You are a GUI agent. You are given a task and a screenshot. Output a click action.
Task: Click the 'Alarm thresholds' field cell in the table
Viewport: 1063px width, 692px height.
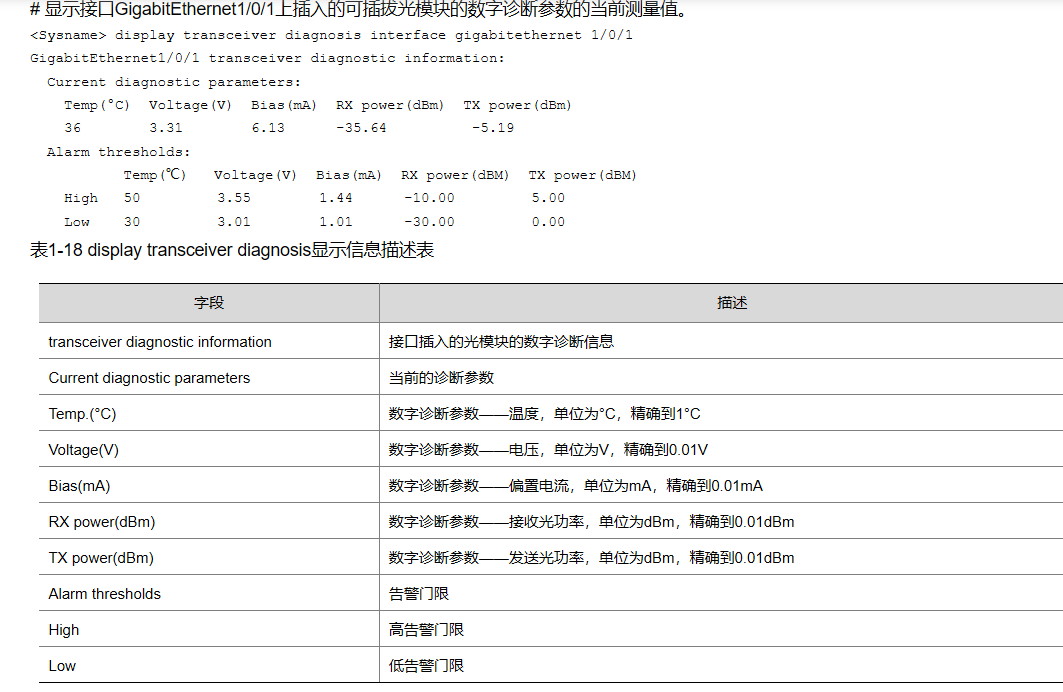[209, 593]
